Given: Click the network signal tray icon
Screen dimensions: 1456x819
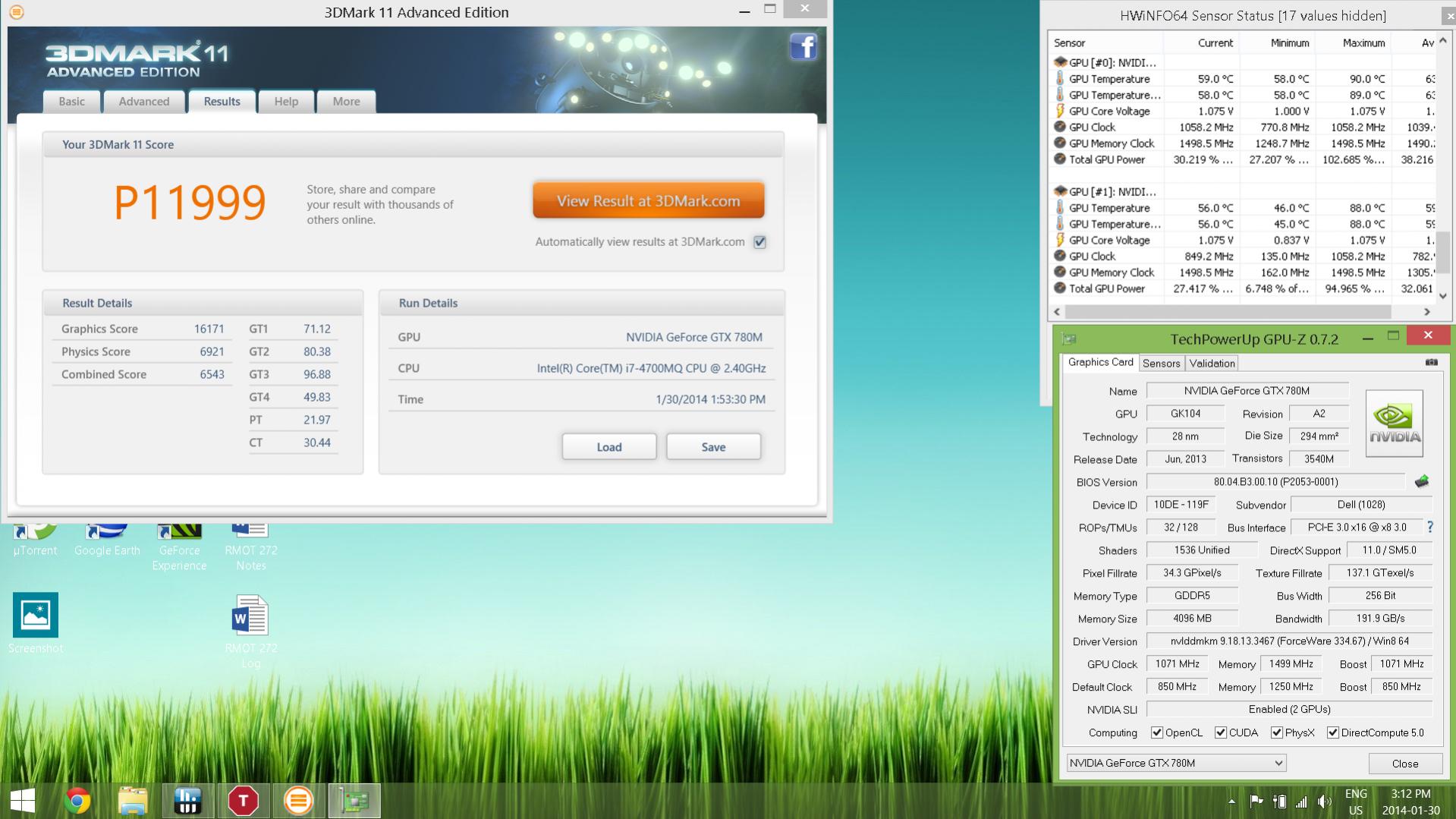Looking at the screenshot, I should pos(1301,801).
